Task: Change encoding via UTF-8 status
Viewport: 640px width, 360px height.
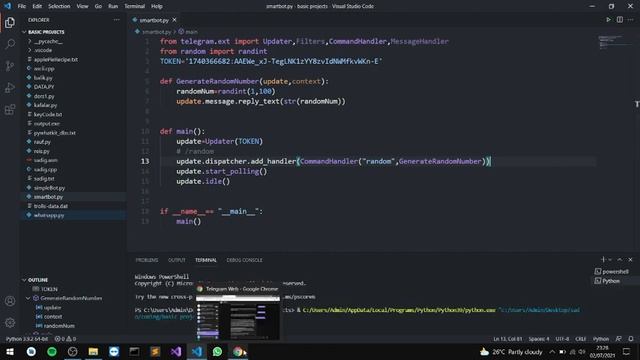Action: tap(562, 339)
